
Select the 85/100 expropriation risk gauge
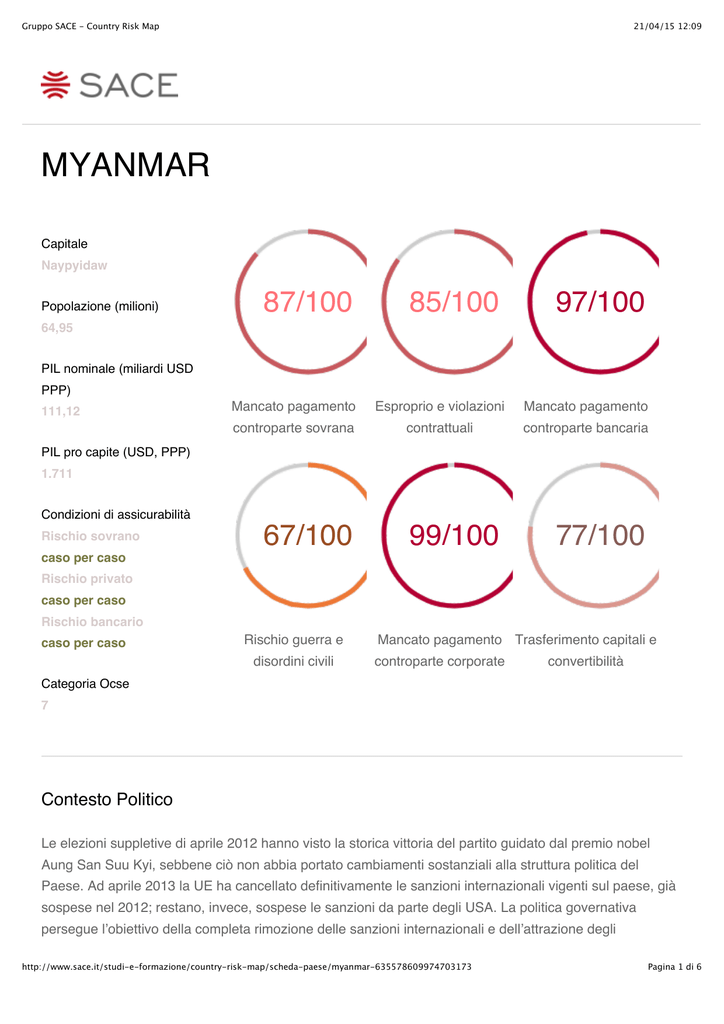point(447,301)
